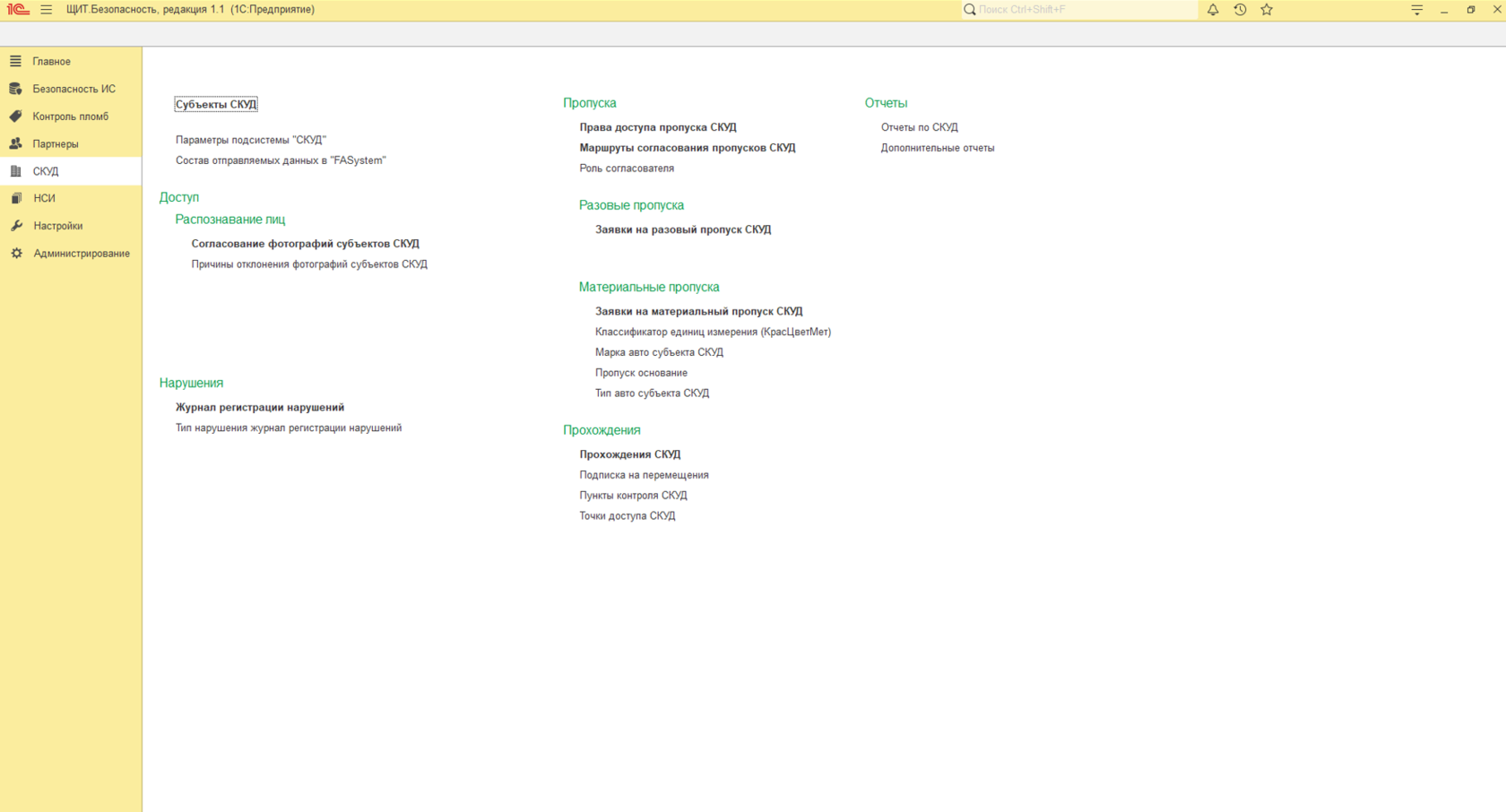Screen dimensions: 1506x812
Task: Open Субъекты СКУД
Action: tap(216, 105)
